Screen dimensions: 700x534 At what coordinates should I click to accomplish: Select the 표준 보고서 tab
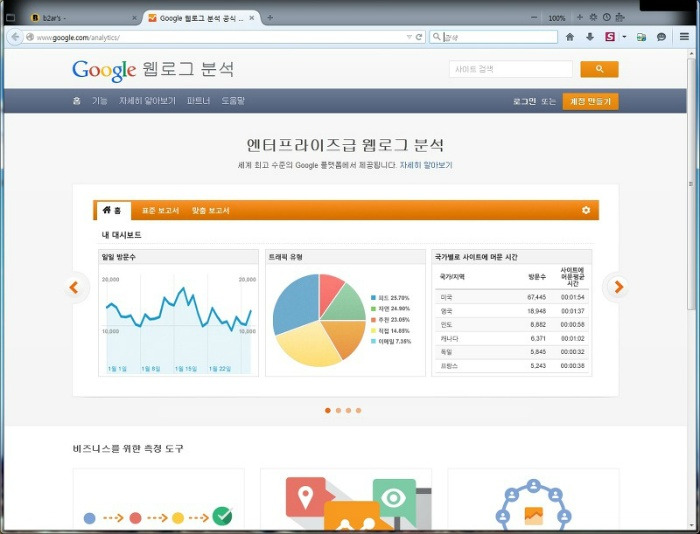160,210
